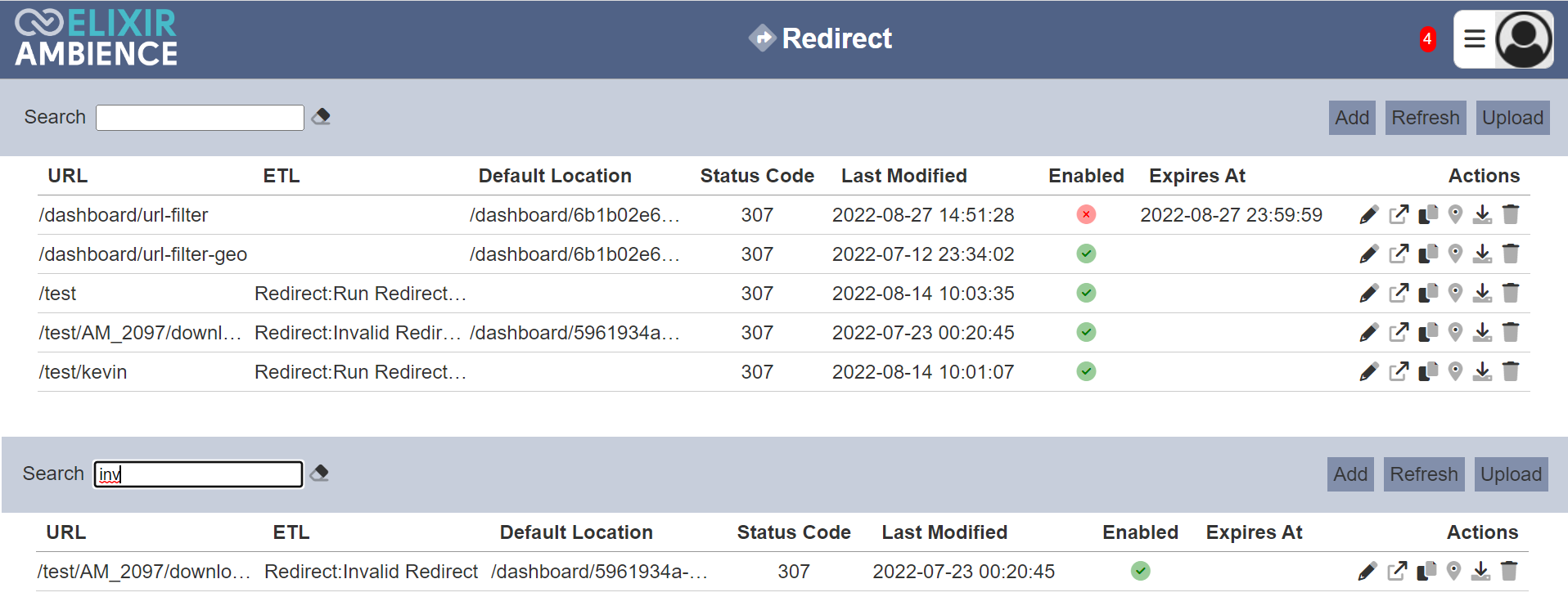Select '2022-07-12 23:34:02' last modified cell
The width and height of the screenshot is (1568, 597).
(923, 254)
